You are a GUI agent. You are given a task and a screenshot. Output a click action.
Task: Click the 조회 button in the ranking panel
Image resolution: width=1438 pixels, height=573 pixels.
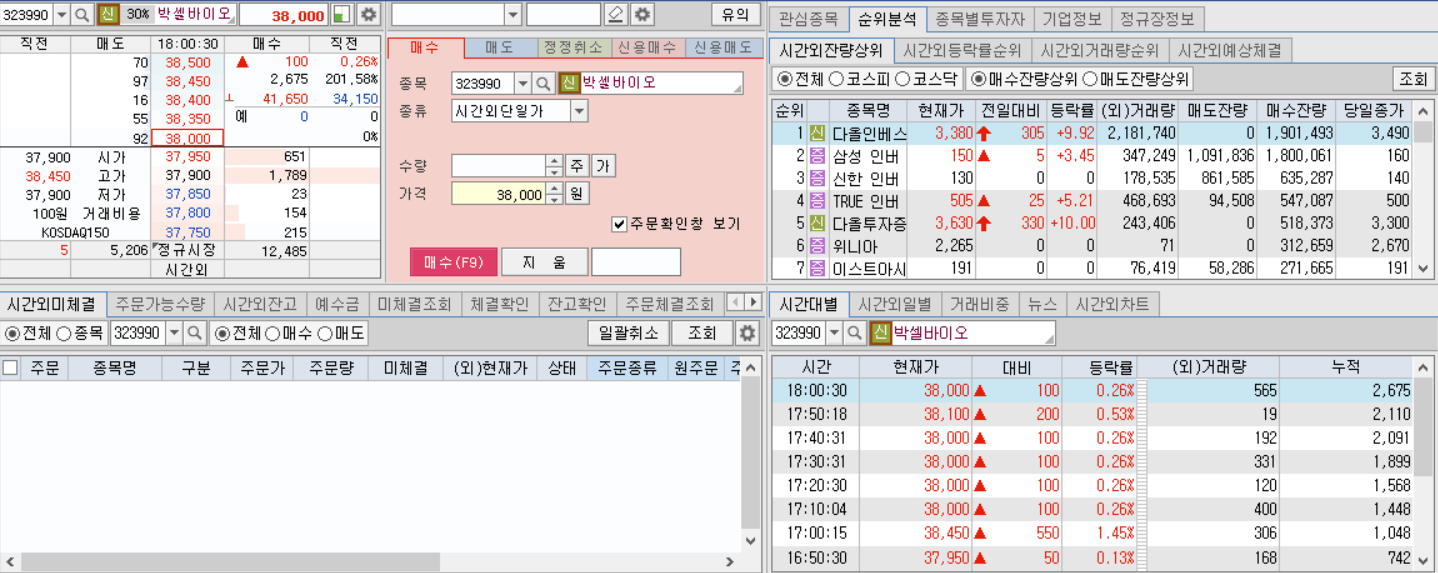click(x=1413, y=79)
